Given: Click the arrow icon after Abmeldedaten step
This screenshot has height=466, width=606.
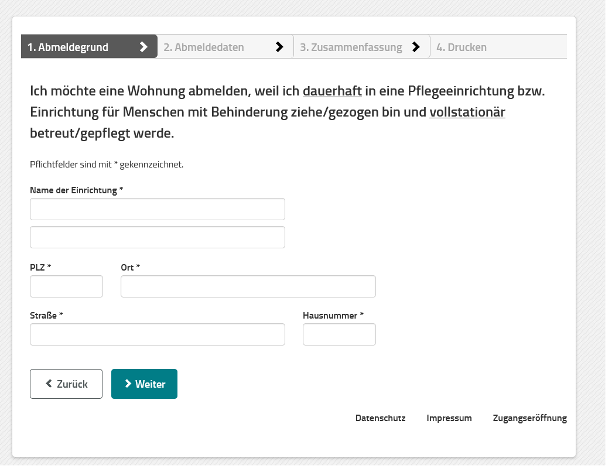Looking at the screenshot, I should coord(279,47).
